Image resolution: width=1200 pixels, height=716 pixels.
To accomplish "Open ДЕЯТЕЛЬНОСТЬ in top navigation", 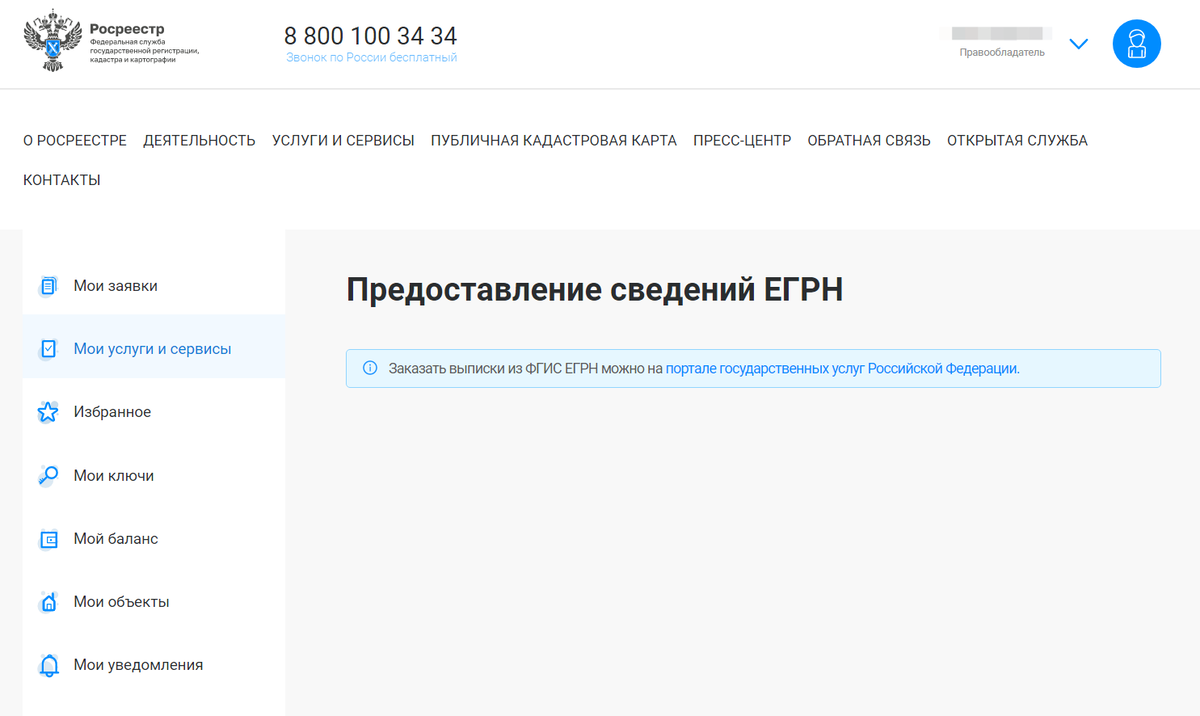I will coord(199,141).
